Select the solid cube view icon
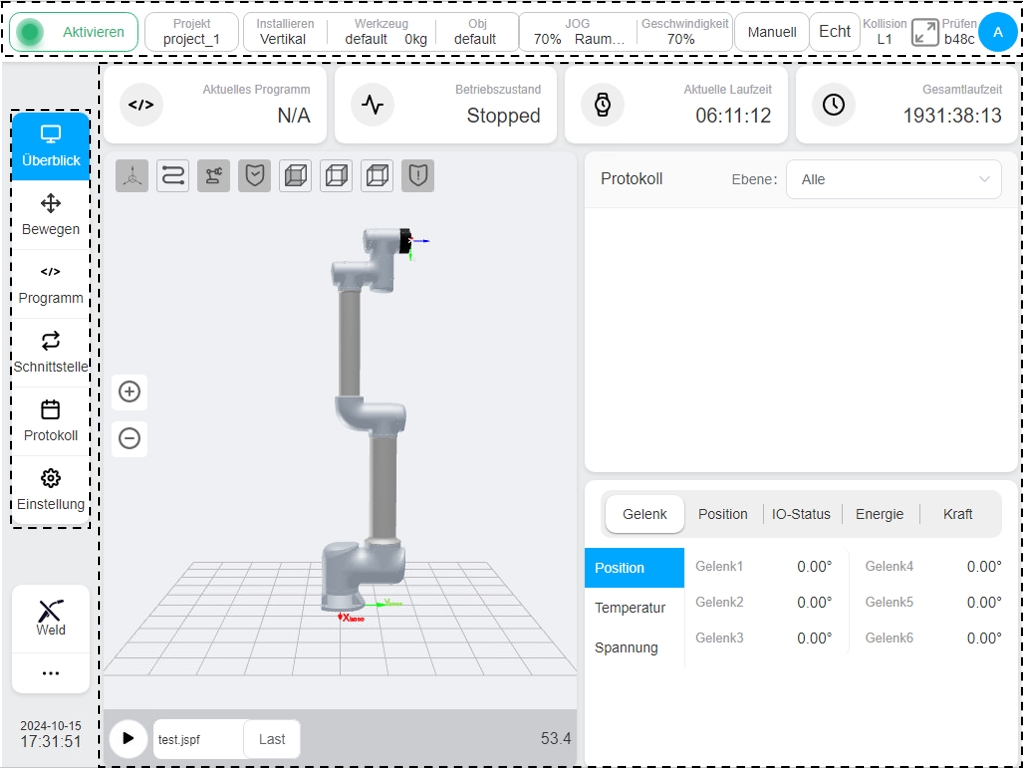Screen dimensions: 1023x768 tap(296, 176)
